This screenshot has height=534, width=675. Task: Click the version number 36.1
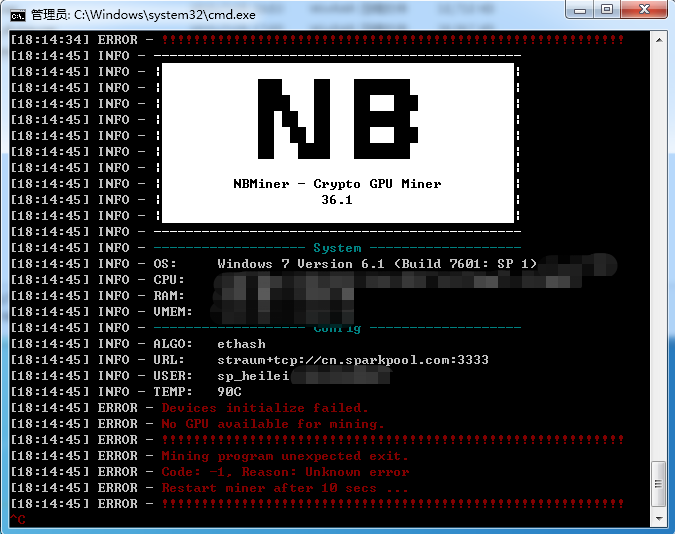[337, 200]
